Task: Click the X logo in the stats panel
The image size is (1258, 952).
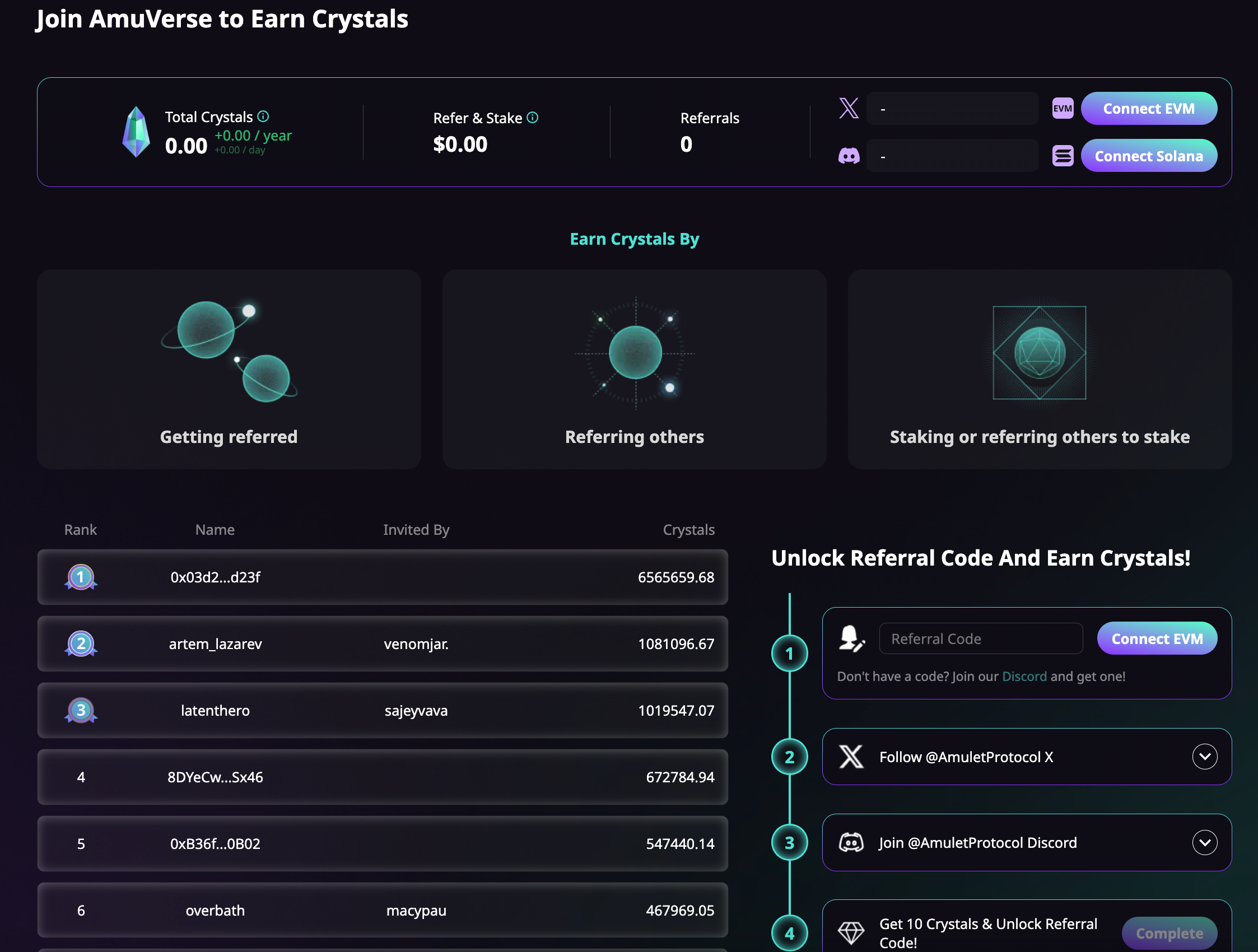Action: click(849, 108)
